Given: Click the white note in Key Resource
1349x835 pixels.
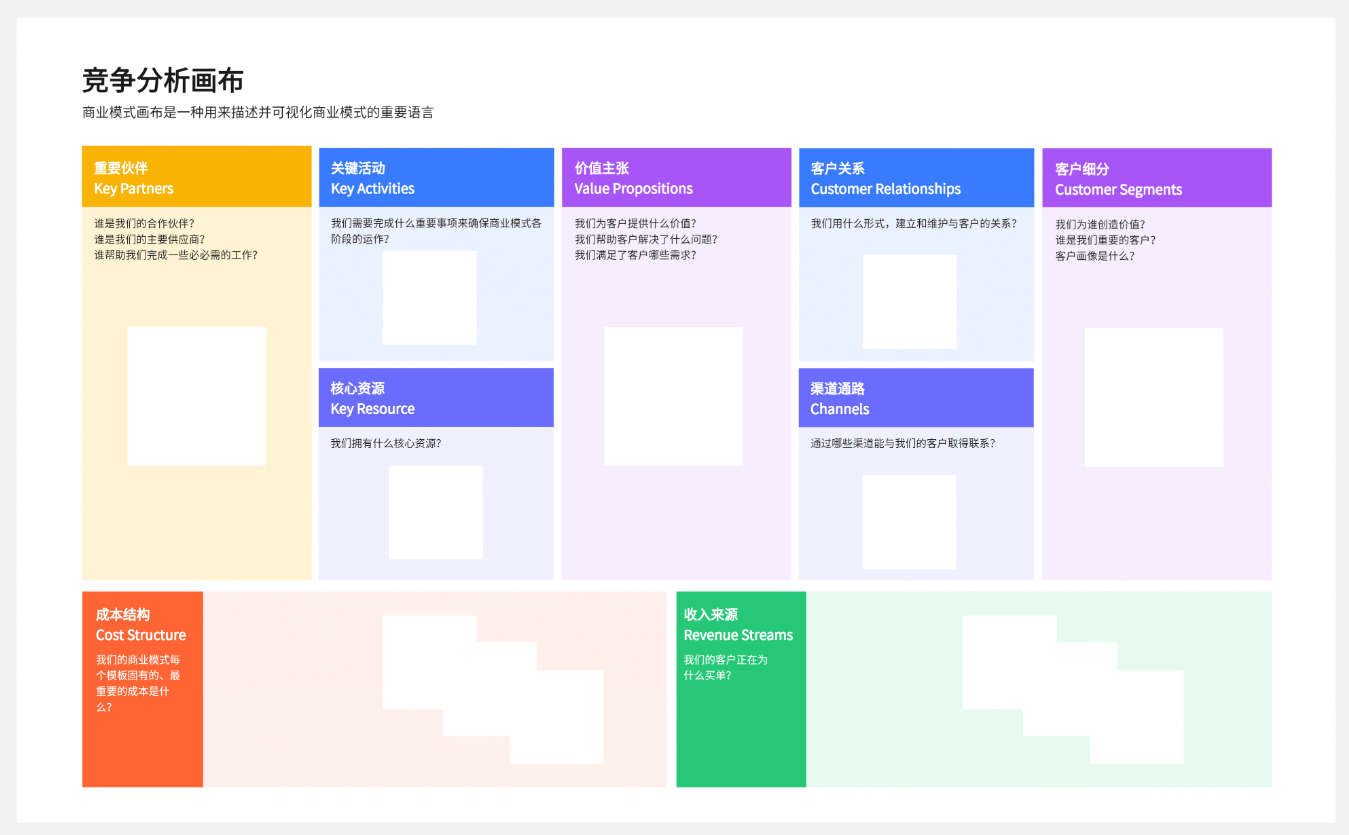Looking at the screenshot, I should point(436,512).
